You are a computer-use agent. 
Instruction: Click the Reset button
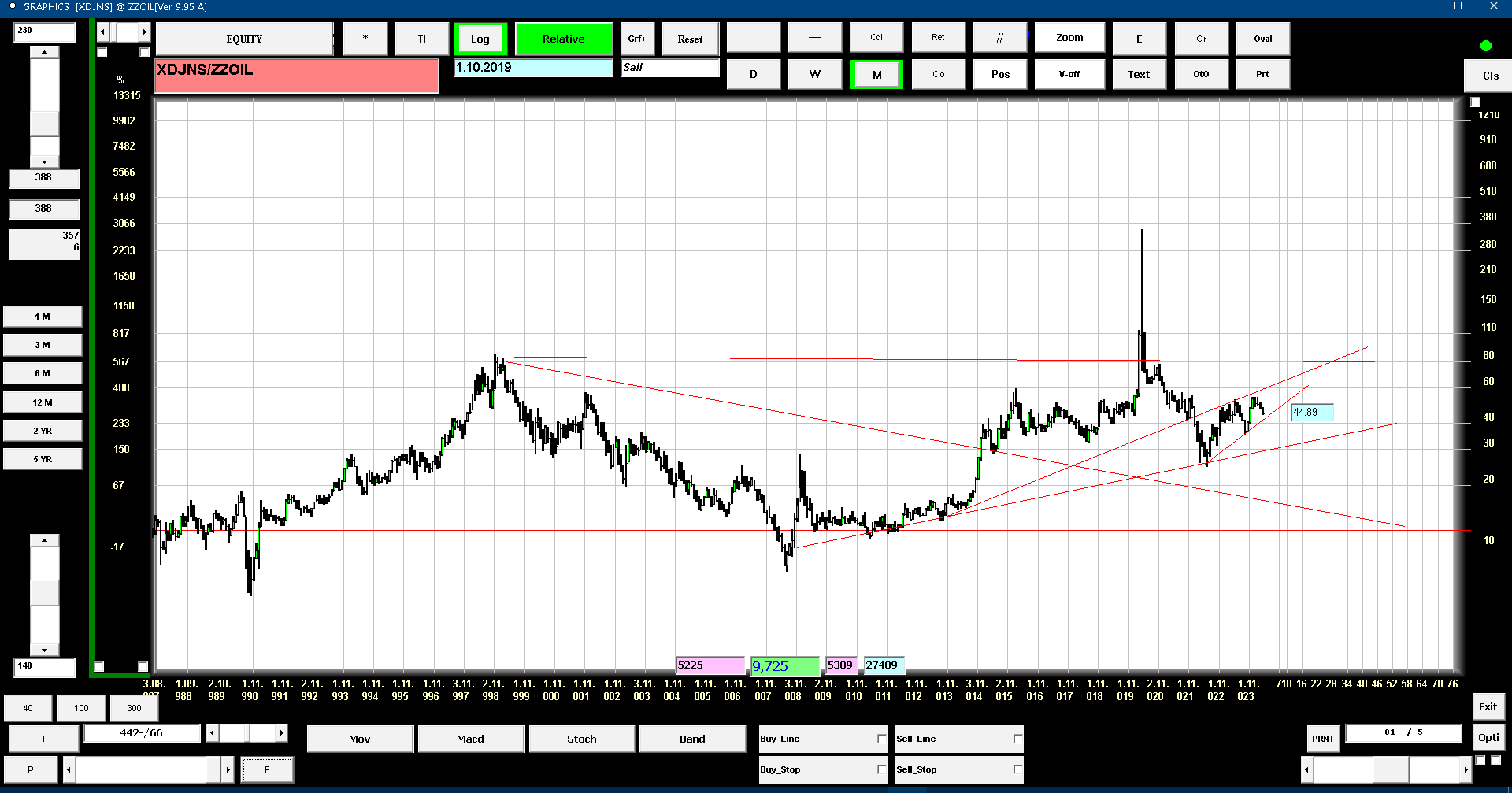click(691, 39)
